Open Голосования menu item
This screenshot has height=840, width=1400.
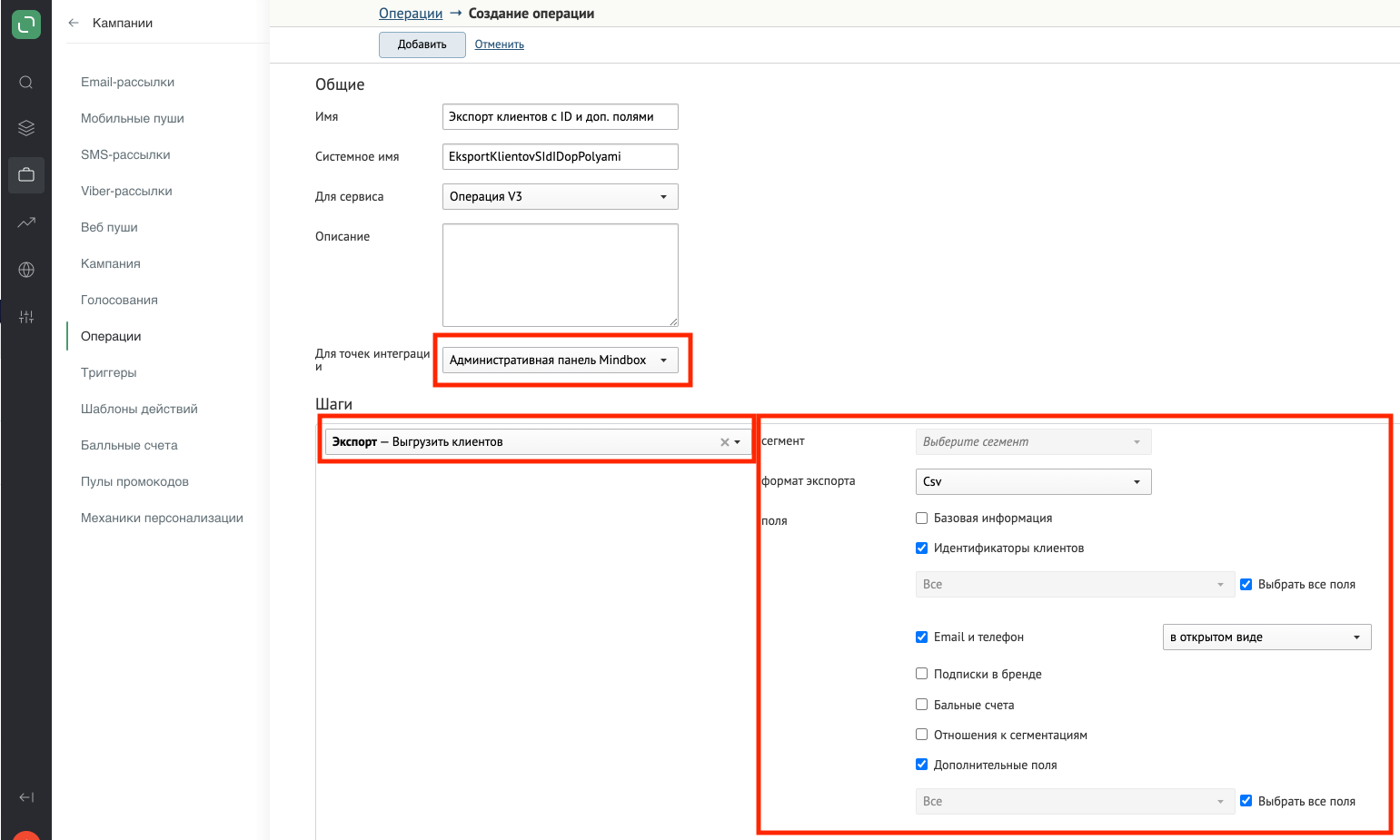point(119,300)
